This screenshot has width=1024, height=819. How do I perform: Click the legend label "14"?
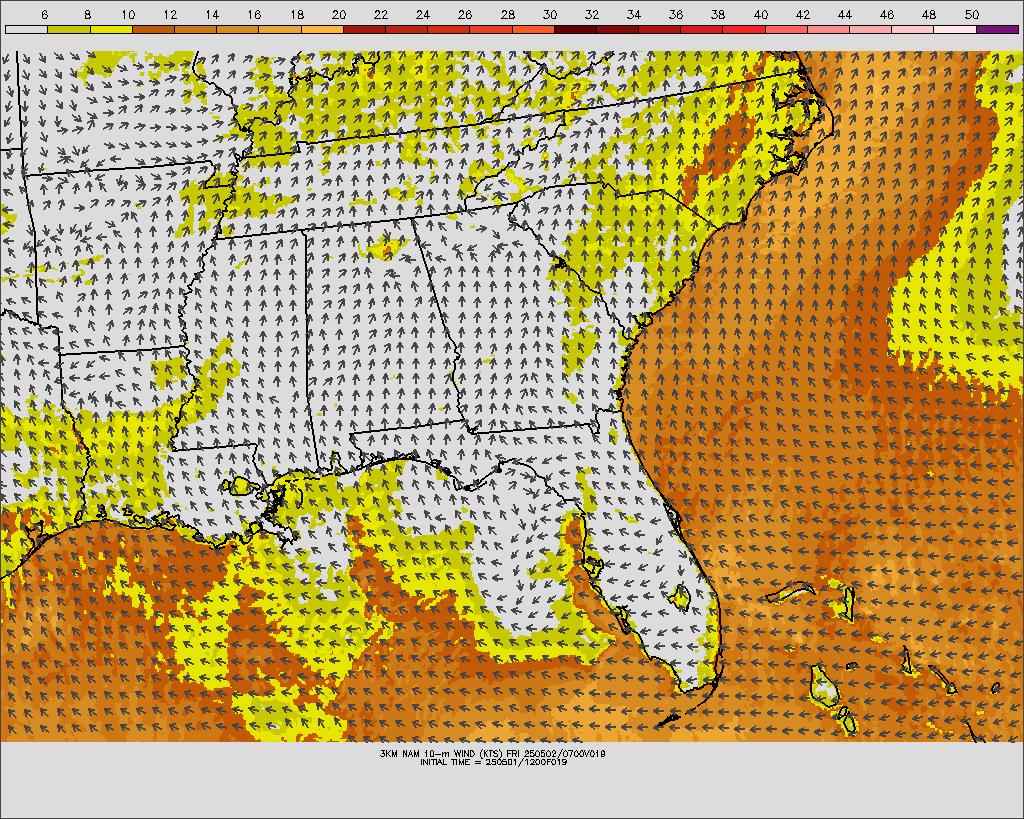212,14
